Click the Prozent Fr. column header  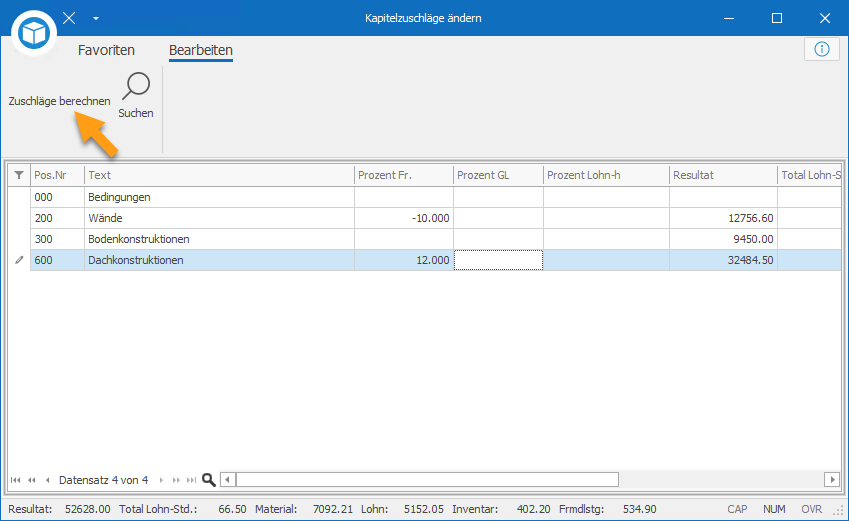(x=403, y=175)
